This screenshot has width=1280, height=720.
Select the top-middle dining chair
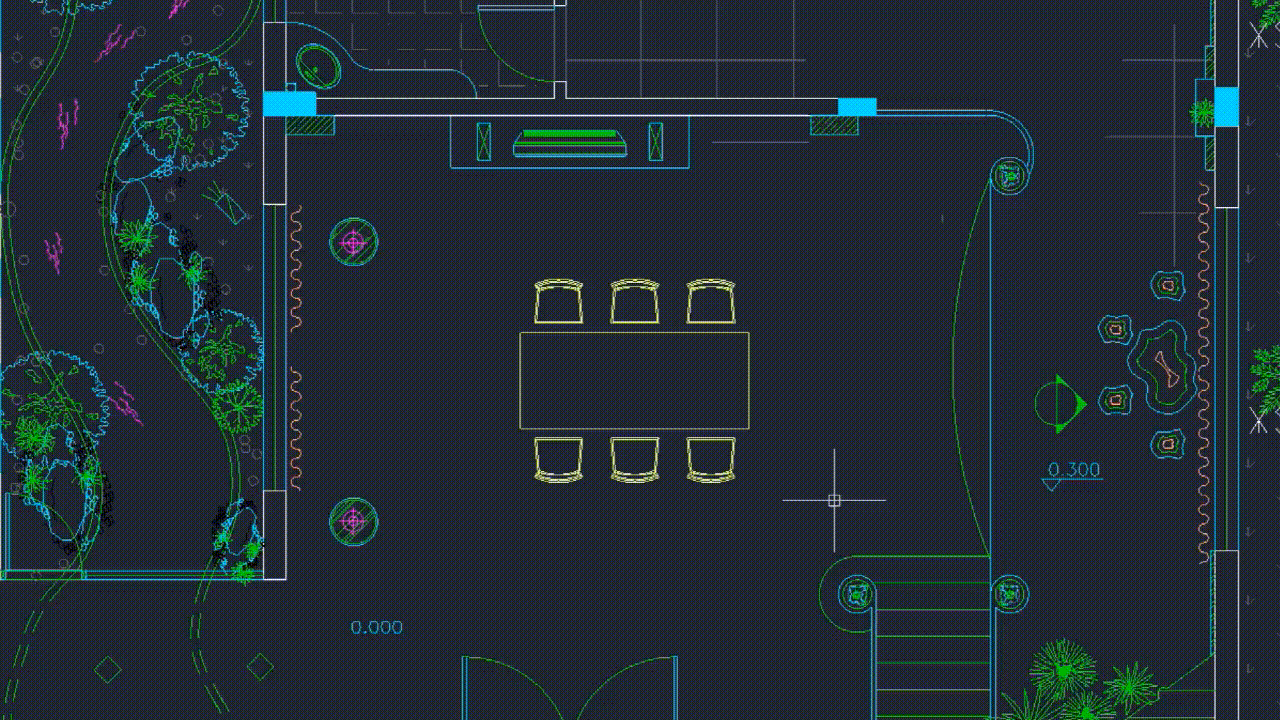point(635,301)
